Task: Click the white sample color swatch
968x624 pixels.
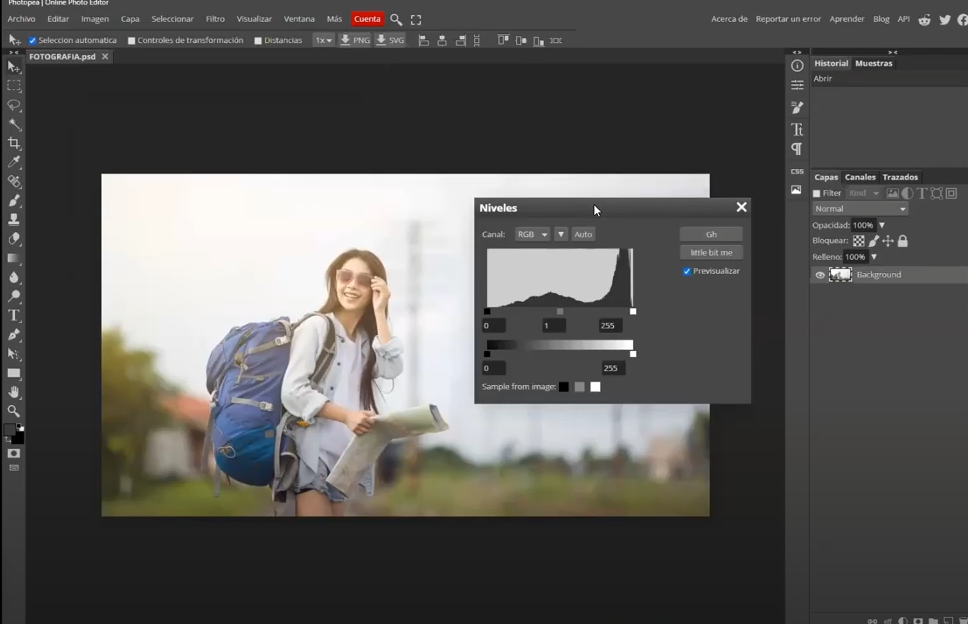Action: coord(595,387)
